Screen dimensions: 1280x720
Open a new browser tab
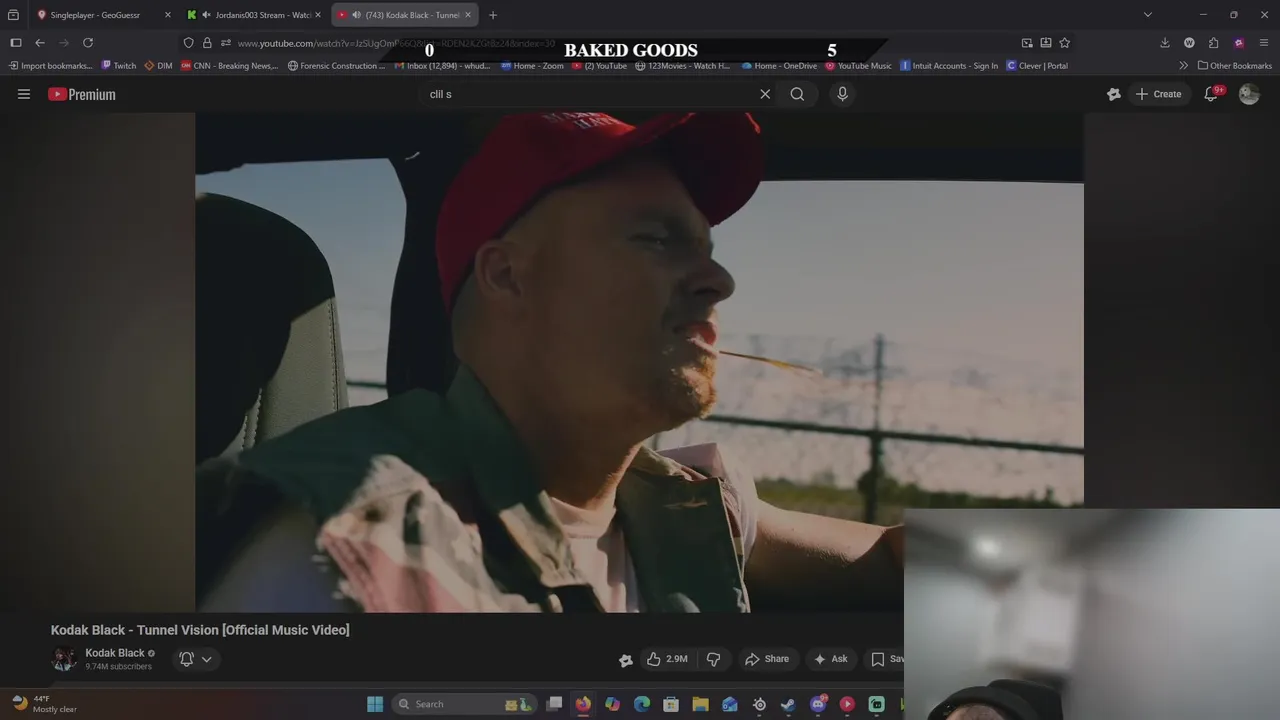493,15
